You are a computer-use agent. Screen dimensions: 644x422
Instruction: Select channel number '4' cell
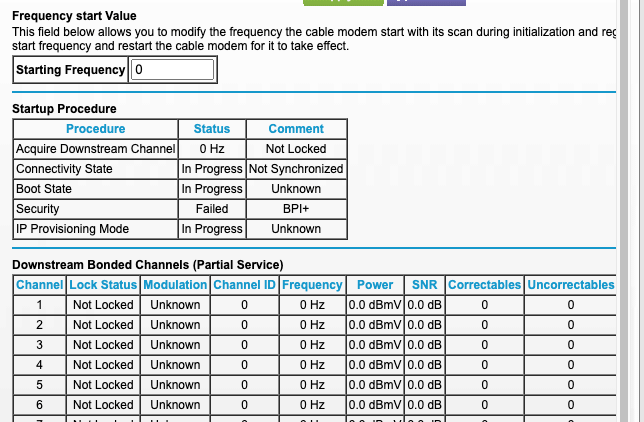(x=39, y=365)
